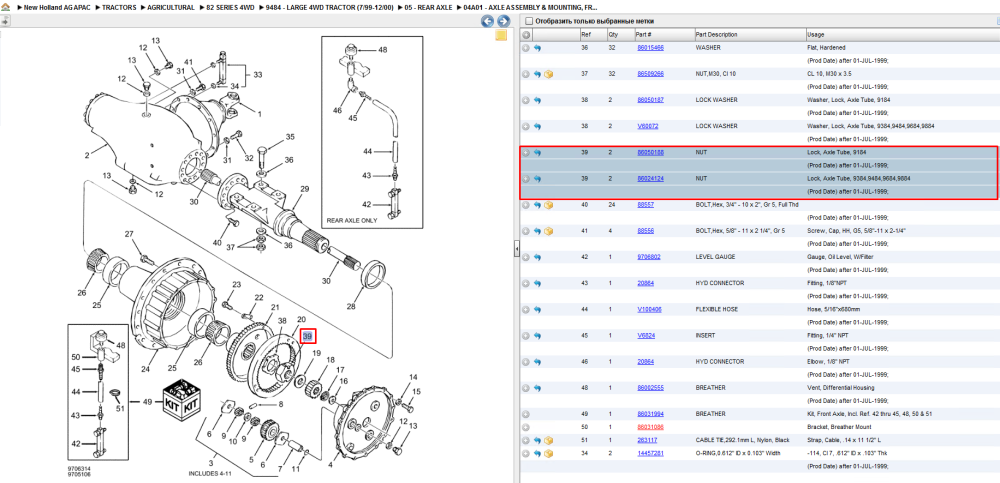Click the circle icon on BOLT row 40
This screenshot has height=483, width=1000.
526,205
